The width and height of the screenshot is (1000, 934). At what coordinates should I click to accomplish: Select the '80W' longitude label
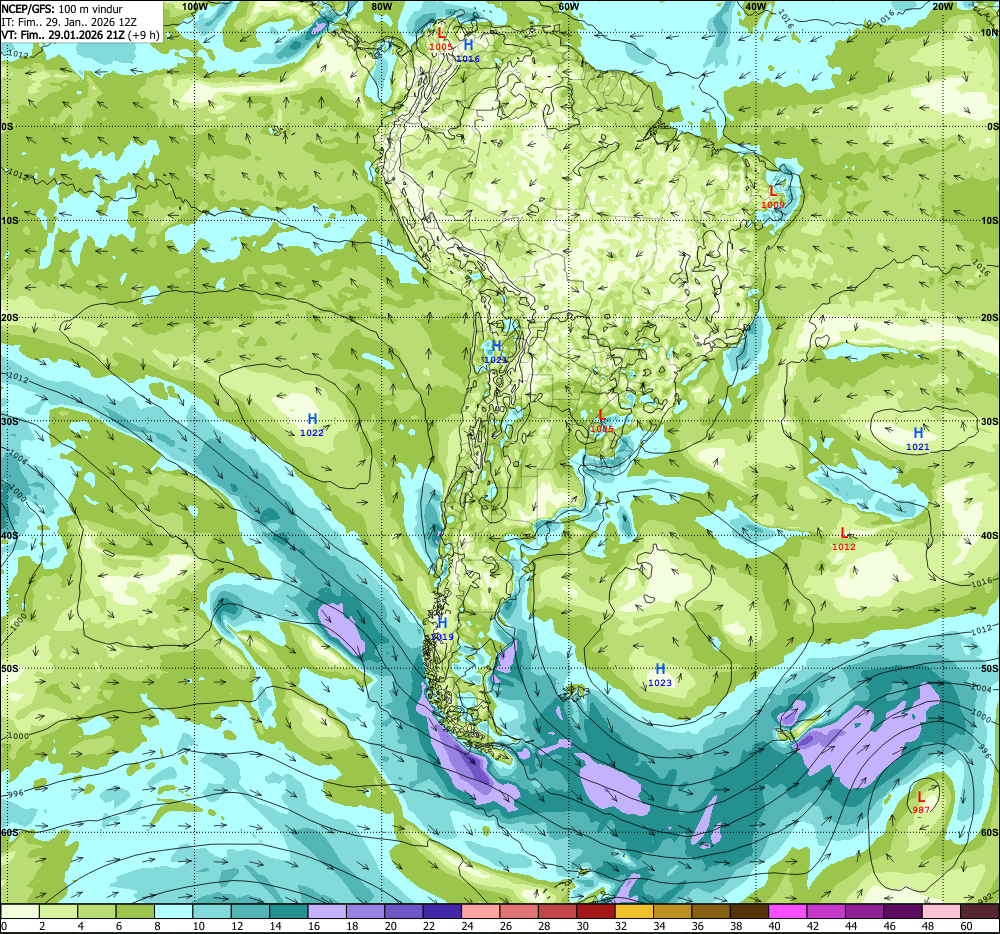click(x=381, y=6)
